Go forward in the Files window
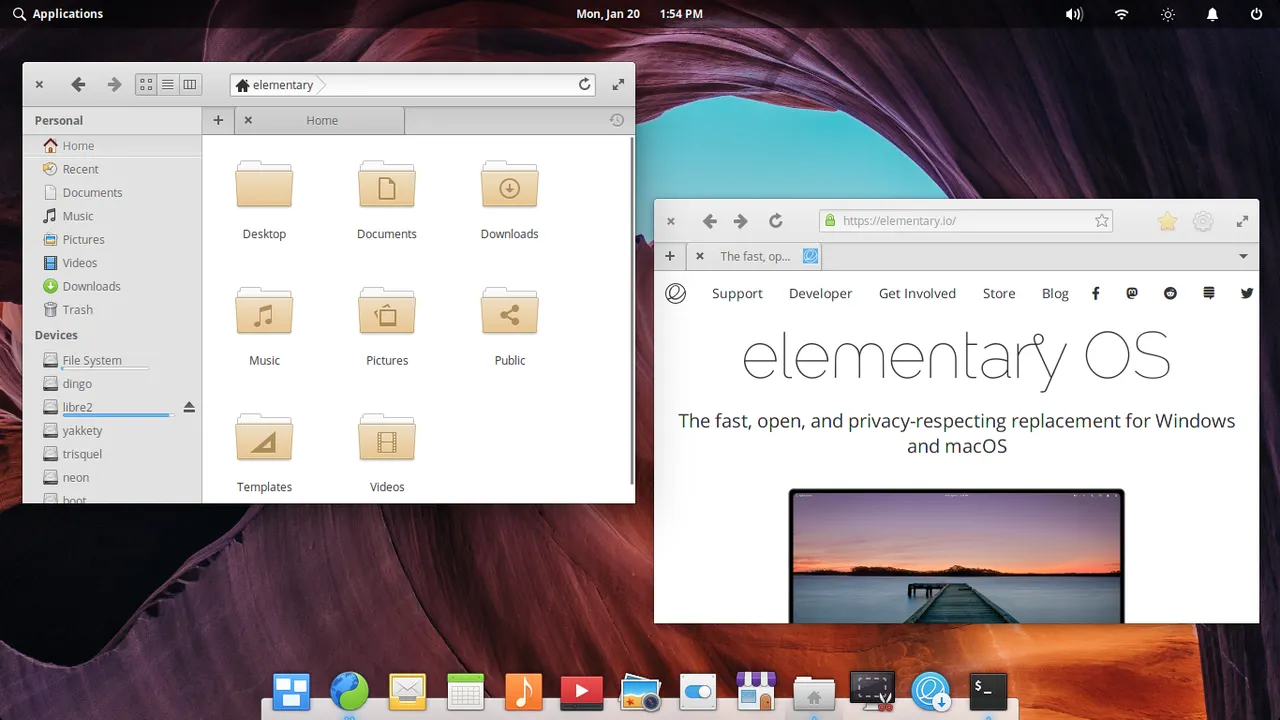1280x720 pixels. point(114,85)
